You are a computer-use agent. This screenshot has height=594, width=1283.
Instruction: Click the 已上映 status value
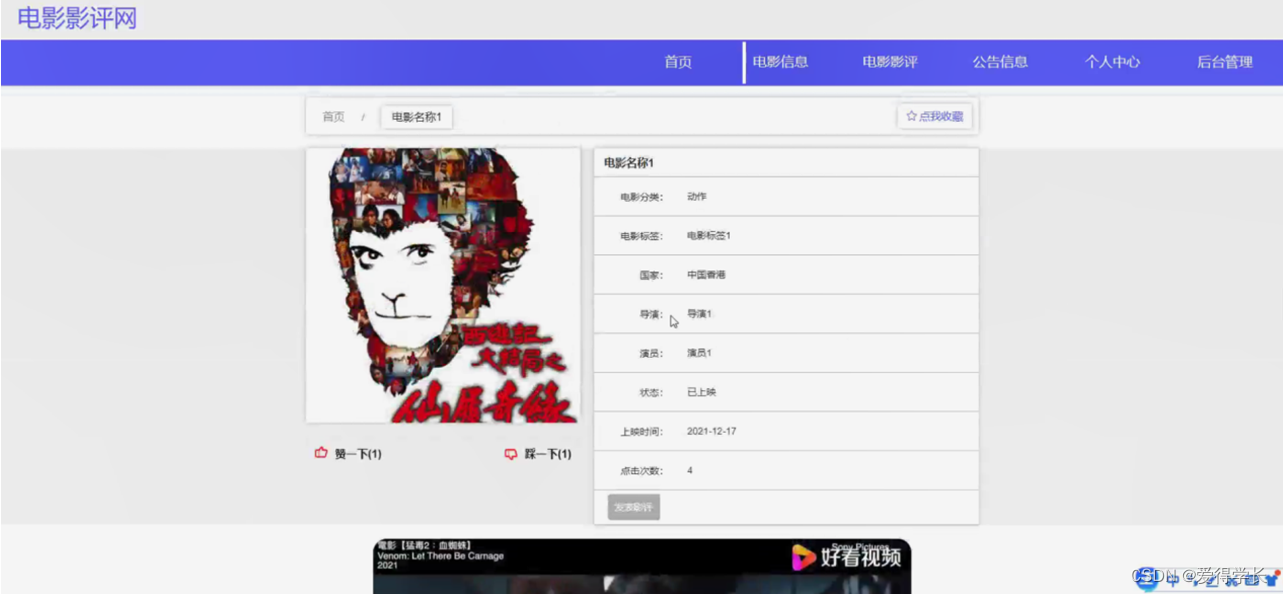click(x=701, y=392)
